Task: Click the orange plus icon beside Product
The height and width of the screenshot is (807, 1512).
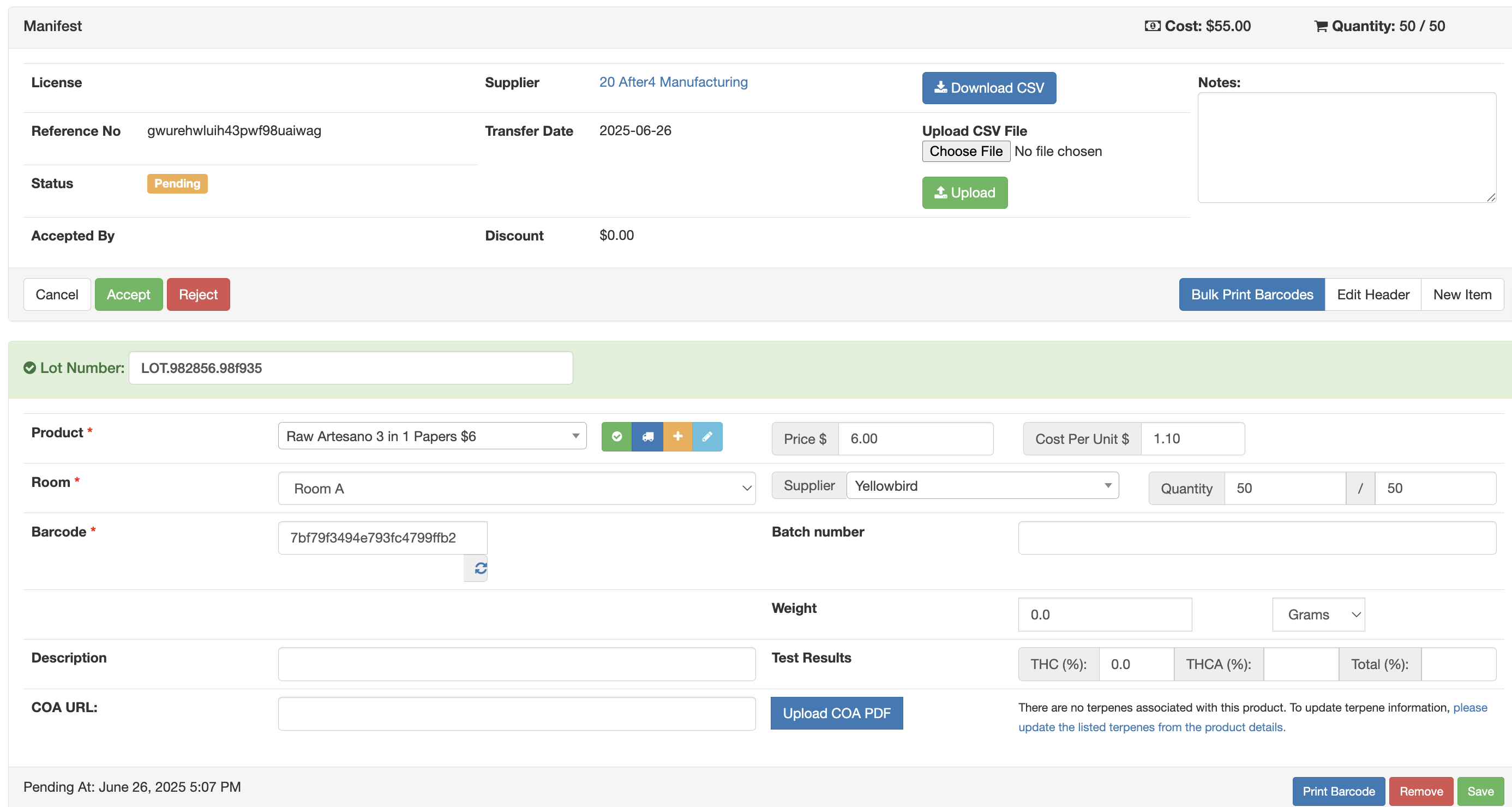Action: (677, 437)
